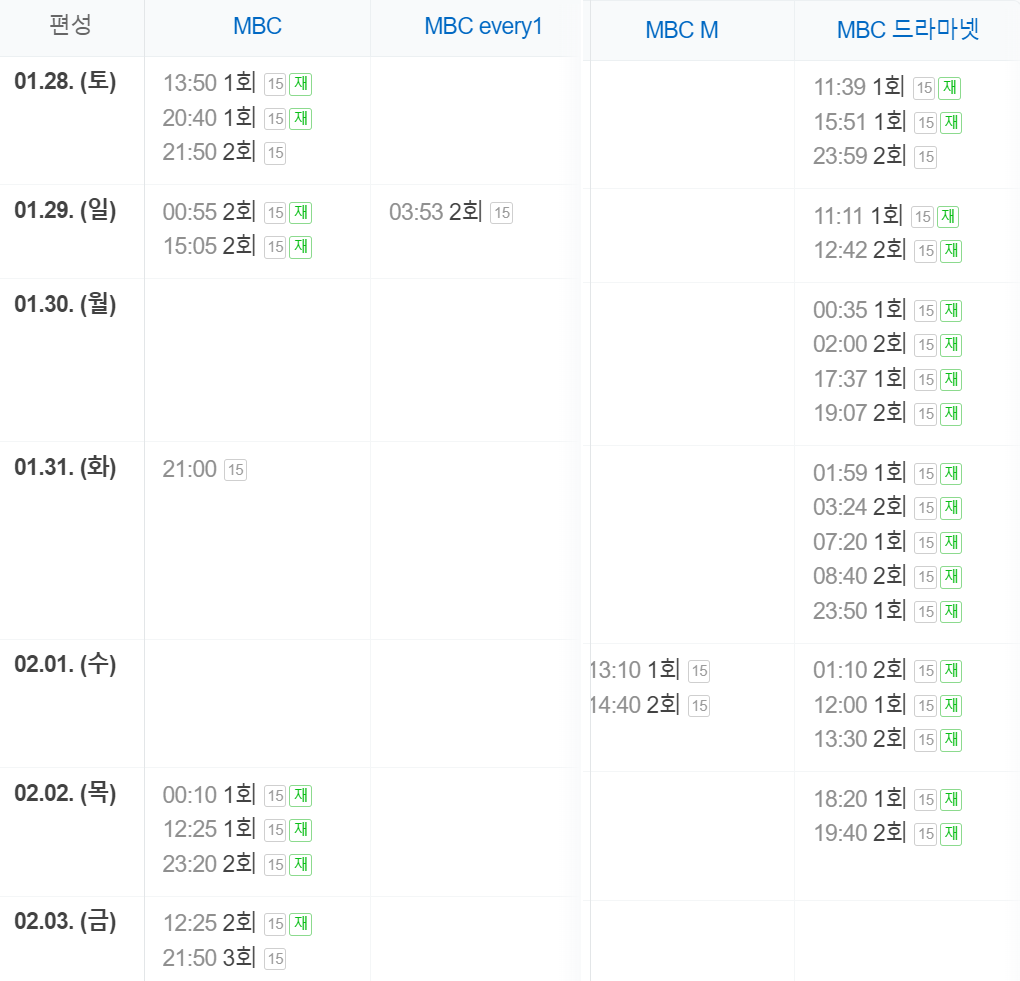
Task: Click green 재 badge beside 드라마넷 07:20
Action: tap(950, 543)
